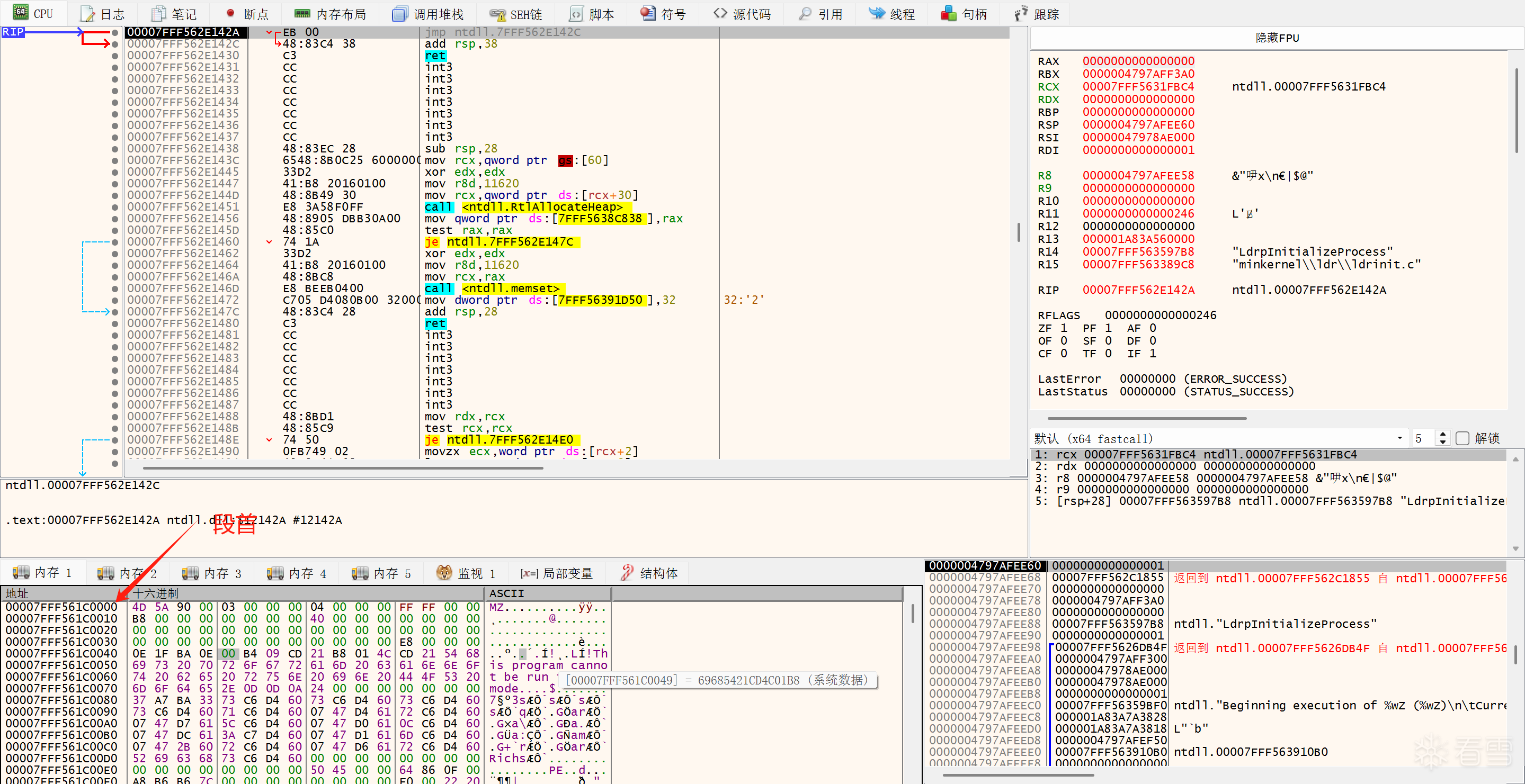Click the 监视 1 watch icon
Screen dimensions: 1525x784
pos(444,572)
